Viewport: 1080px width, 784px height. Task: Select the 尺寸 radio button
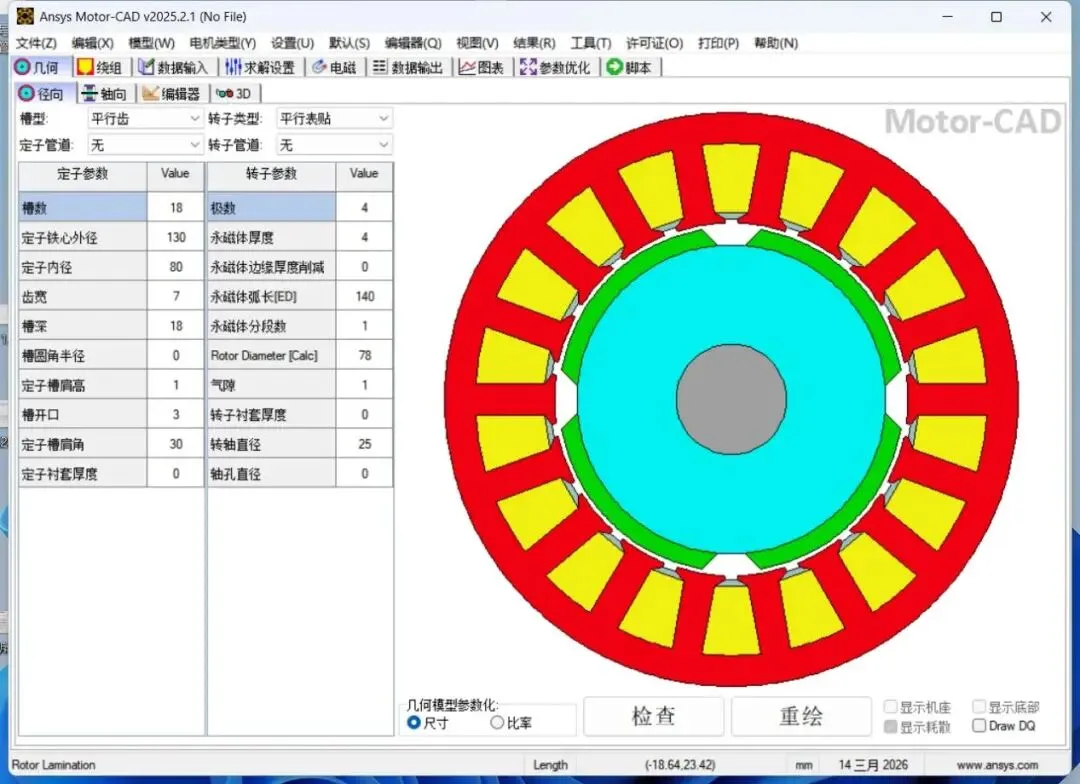pyautogui.click(x=414, y=723)
